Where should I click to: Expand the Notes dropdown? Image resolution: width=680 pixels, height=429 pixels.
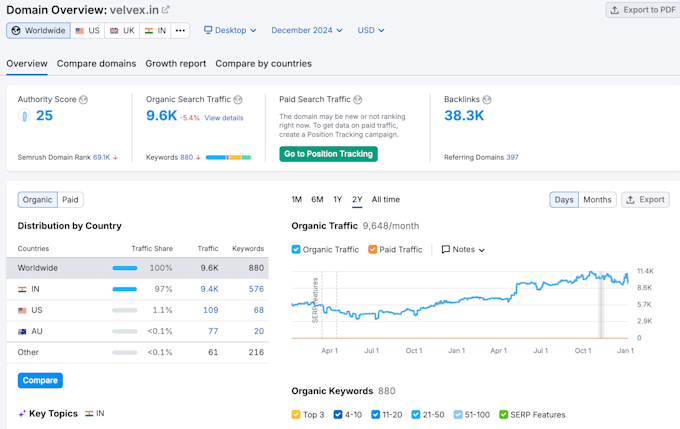(x=463, y=249)
